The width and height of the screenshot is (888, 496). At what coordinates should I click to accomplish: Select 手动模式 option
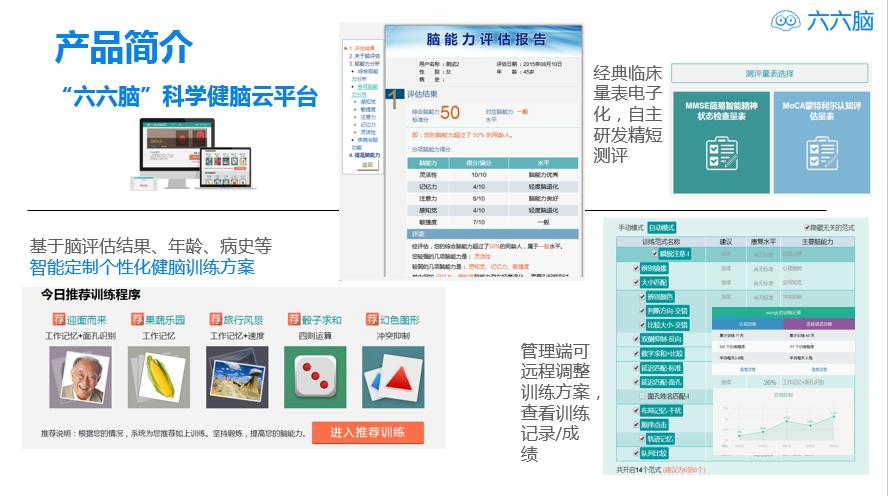pyautogui.click(x=631, y=228)
